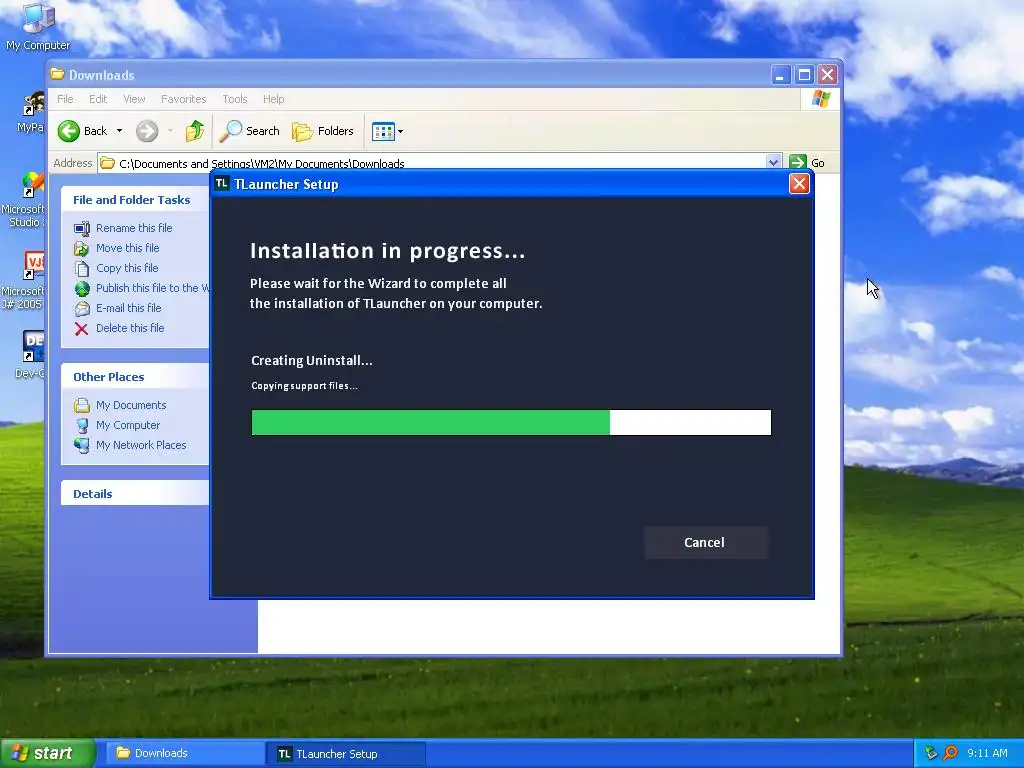Click Publish this file to the Web
This screenshot has width=1024, height=768.
tap(153, 288)
